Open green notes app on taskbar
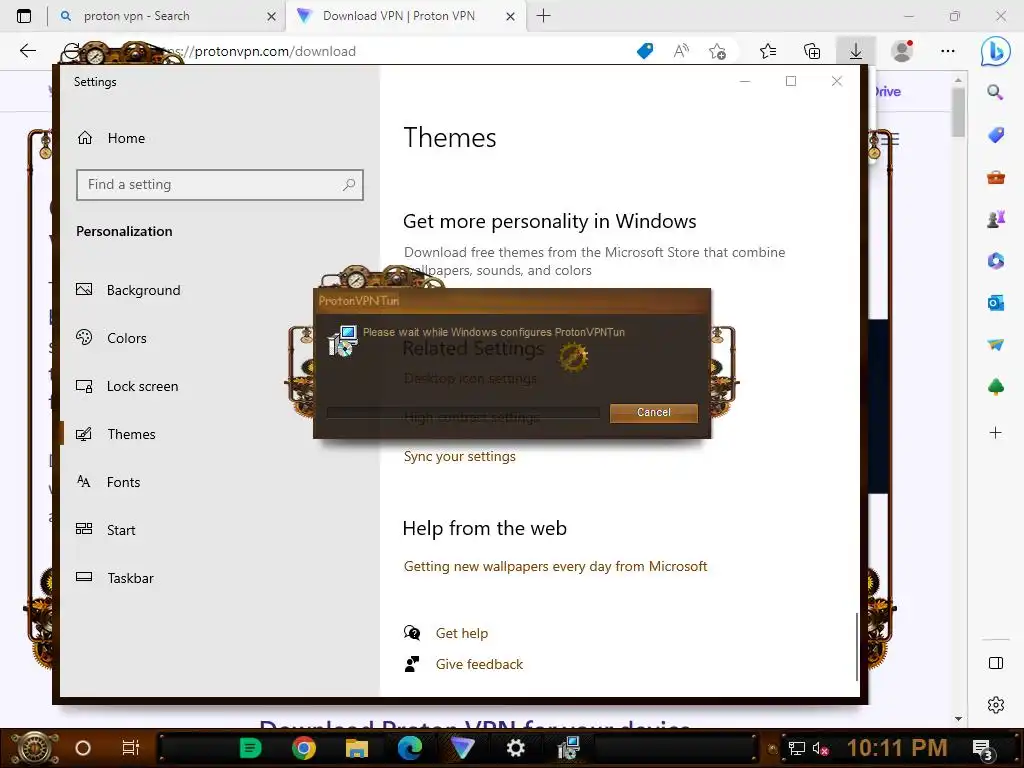Screen dimensions: 1024x768 (250, 748)
